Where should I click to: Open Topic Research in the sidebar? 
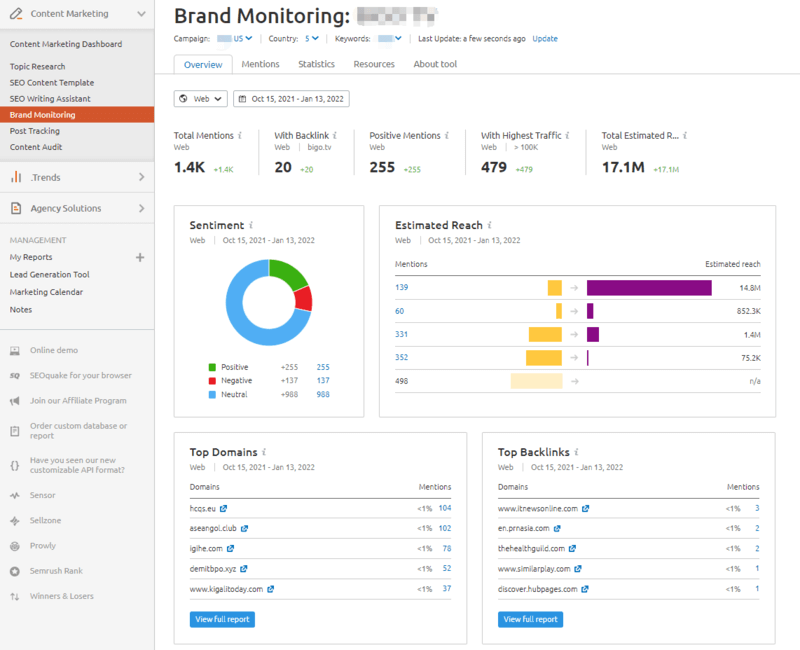pyautogui.click(x=38, y=67)
